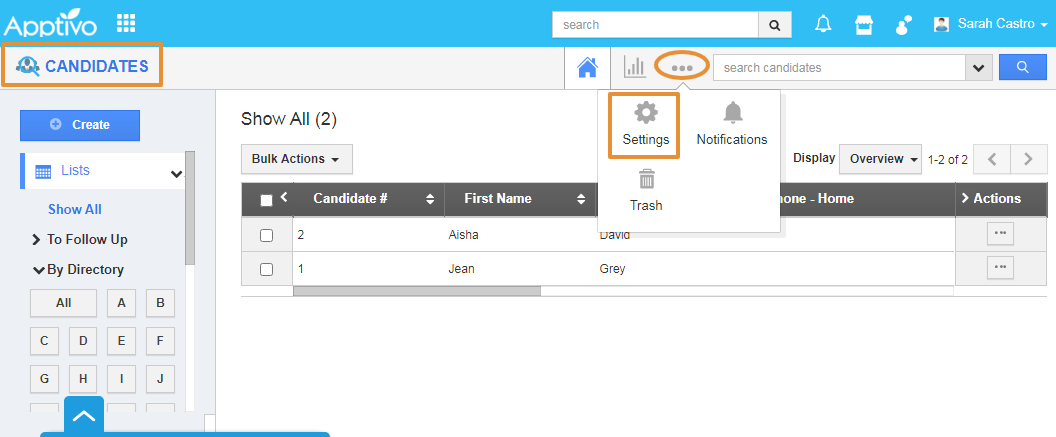Filter directory by letter F
1056x437 pixels.
(x=160, y=341)
